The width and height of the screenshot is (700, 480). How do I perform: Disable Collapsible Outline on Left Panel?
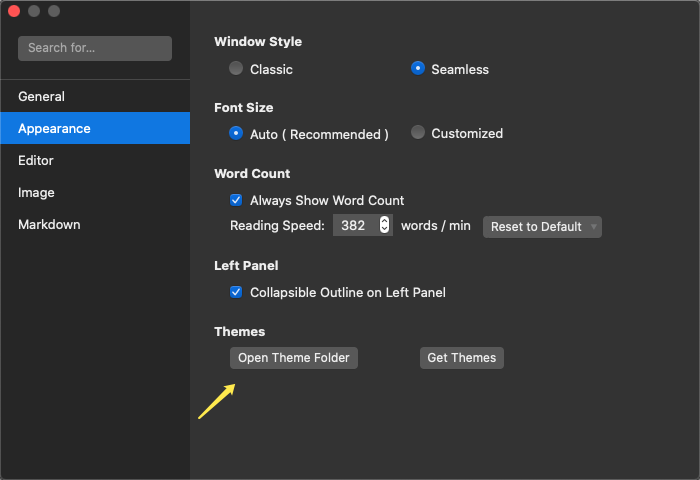[237, 293]
